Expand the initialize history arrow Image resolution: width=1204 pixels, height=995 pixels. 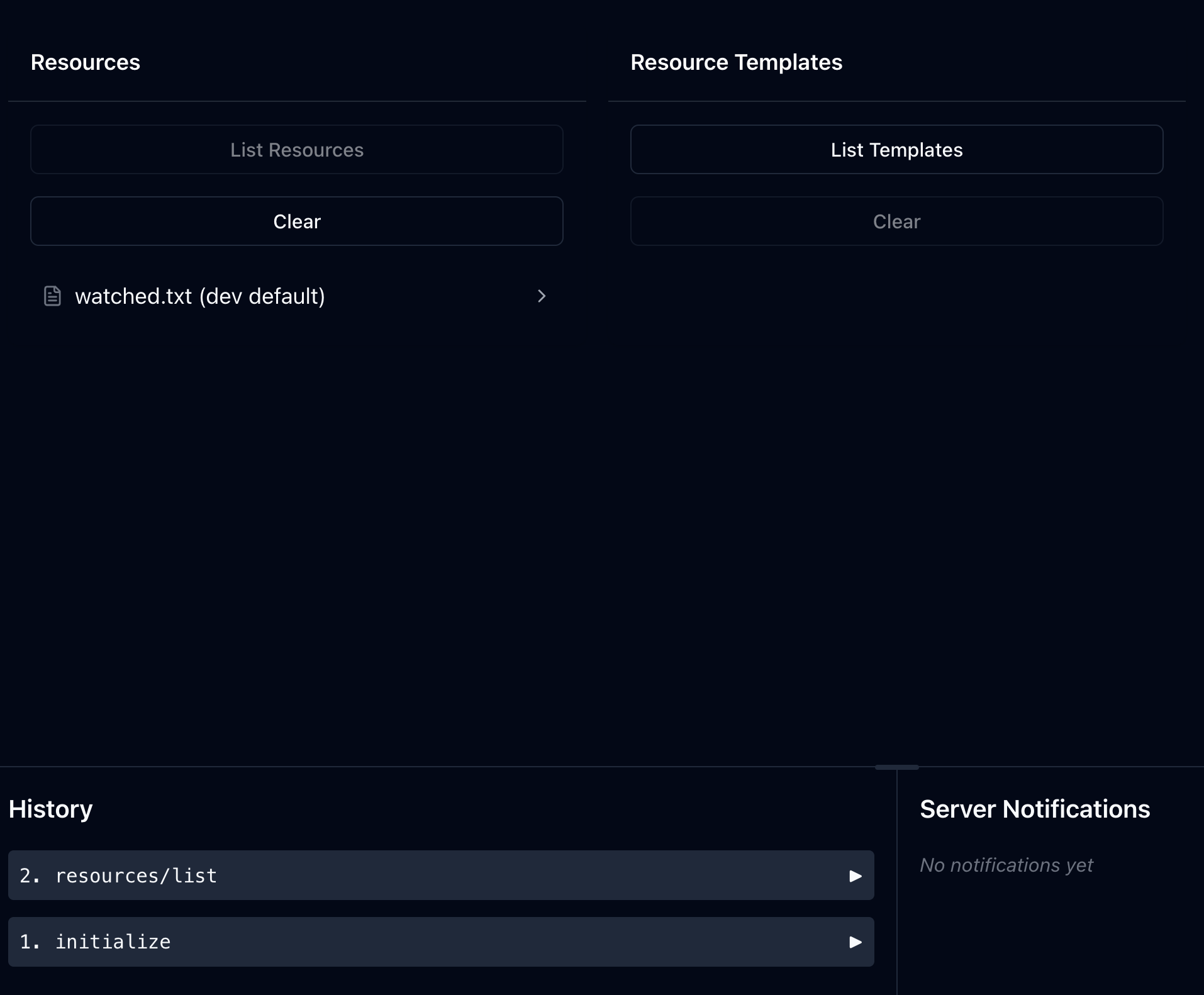coord(855,942)
